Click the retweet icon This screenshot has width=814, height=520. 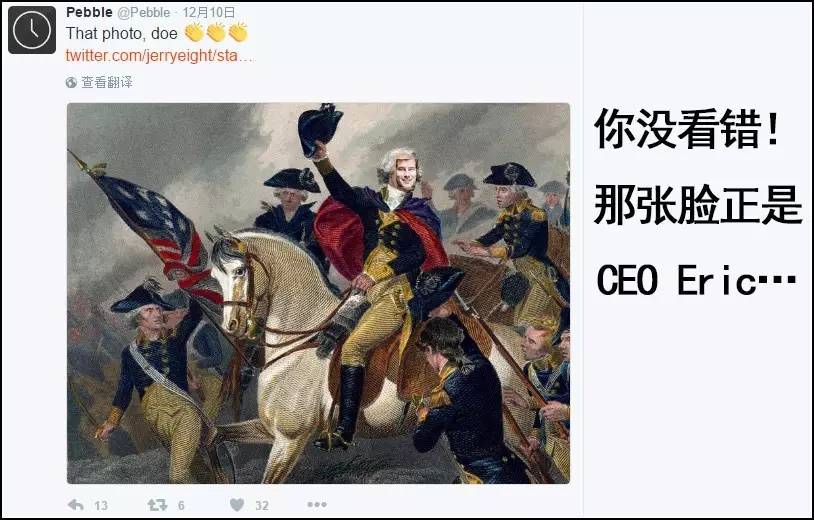coord(157,504)
